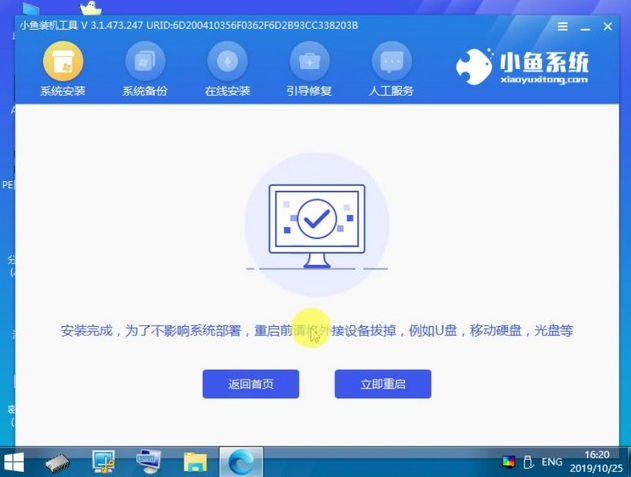Close the 小鱼装机工具 window

[608, 27]
